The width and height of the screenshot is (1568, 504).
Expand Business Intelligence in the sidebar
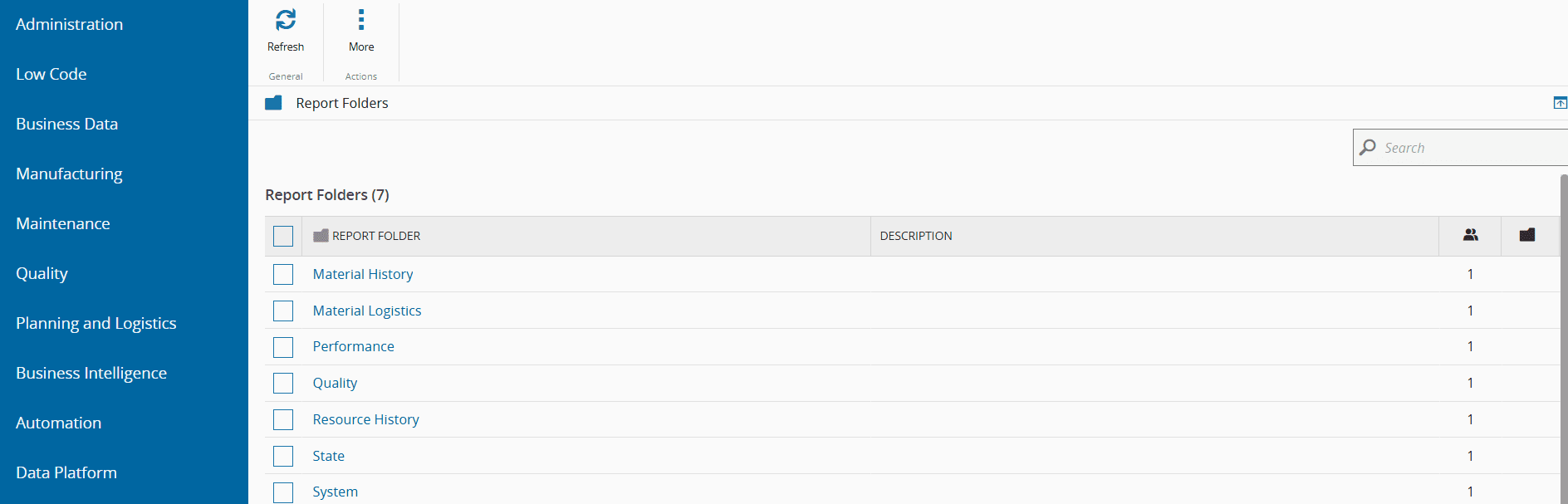point(91,373)
